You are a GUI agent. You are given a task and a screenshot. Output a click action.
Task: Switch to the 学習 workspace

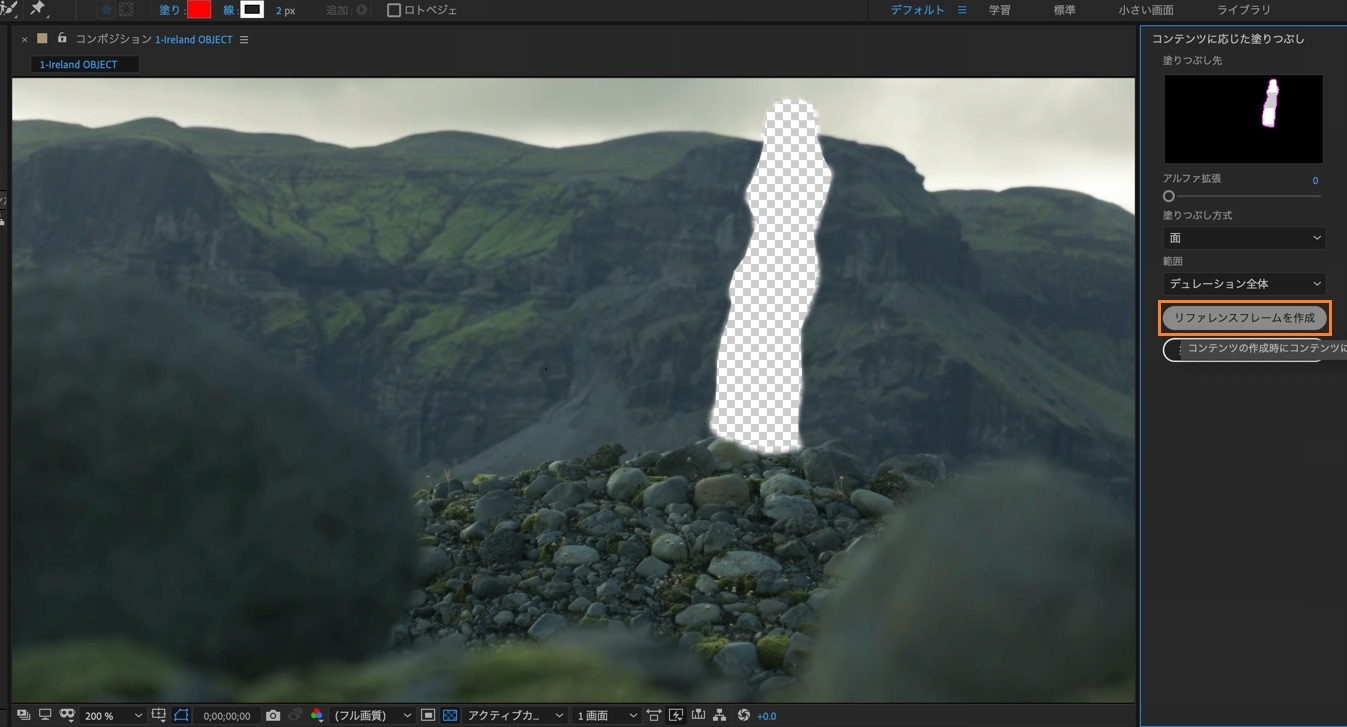coord(999,10)
